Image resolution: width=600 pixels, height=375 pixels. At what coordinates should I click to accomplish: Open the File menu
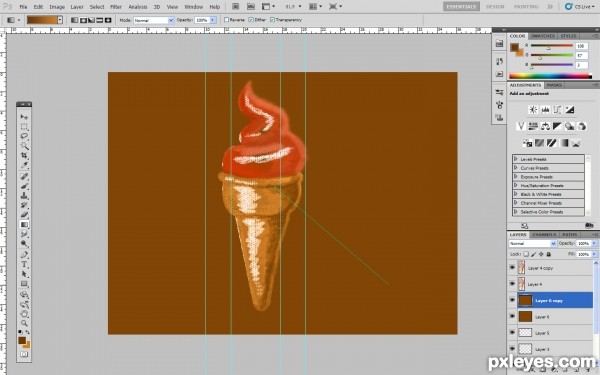coord(23,7)
